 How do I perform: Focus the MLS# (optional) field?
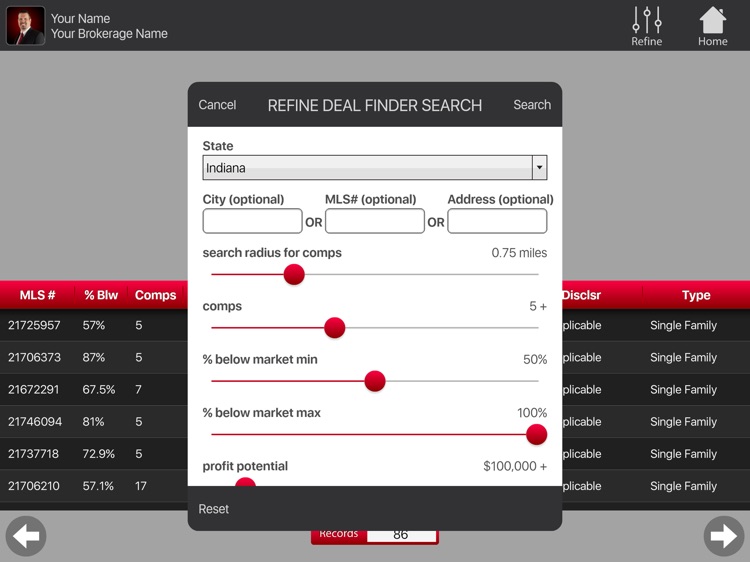(x=375, y=221)
